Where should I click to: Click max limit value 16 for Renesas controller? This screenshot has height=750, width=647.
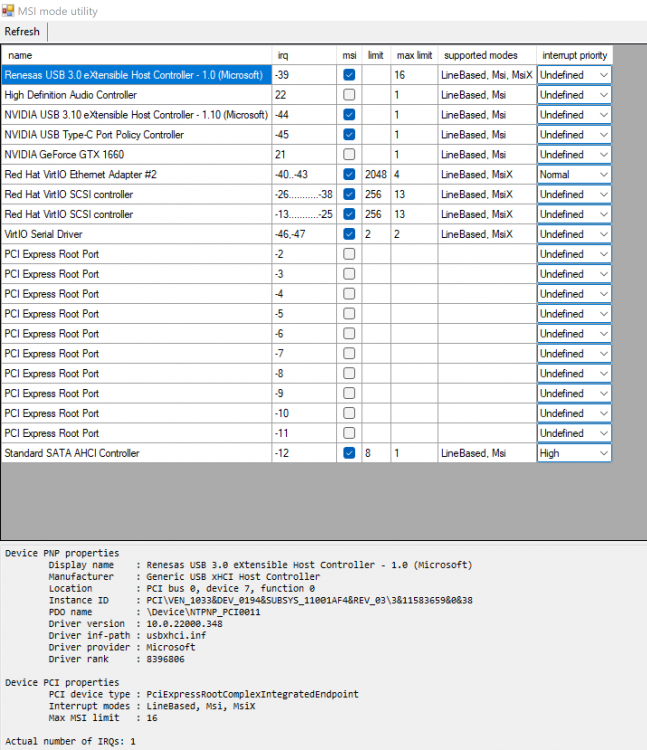414,75
